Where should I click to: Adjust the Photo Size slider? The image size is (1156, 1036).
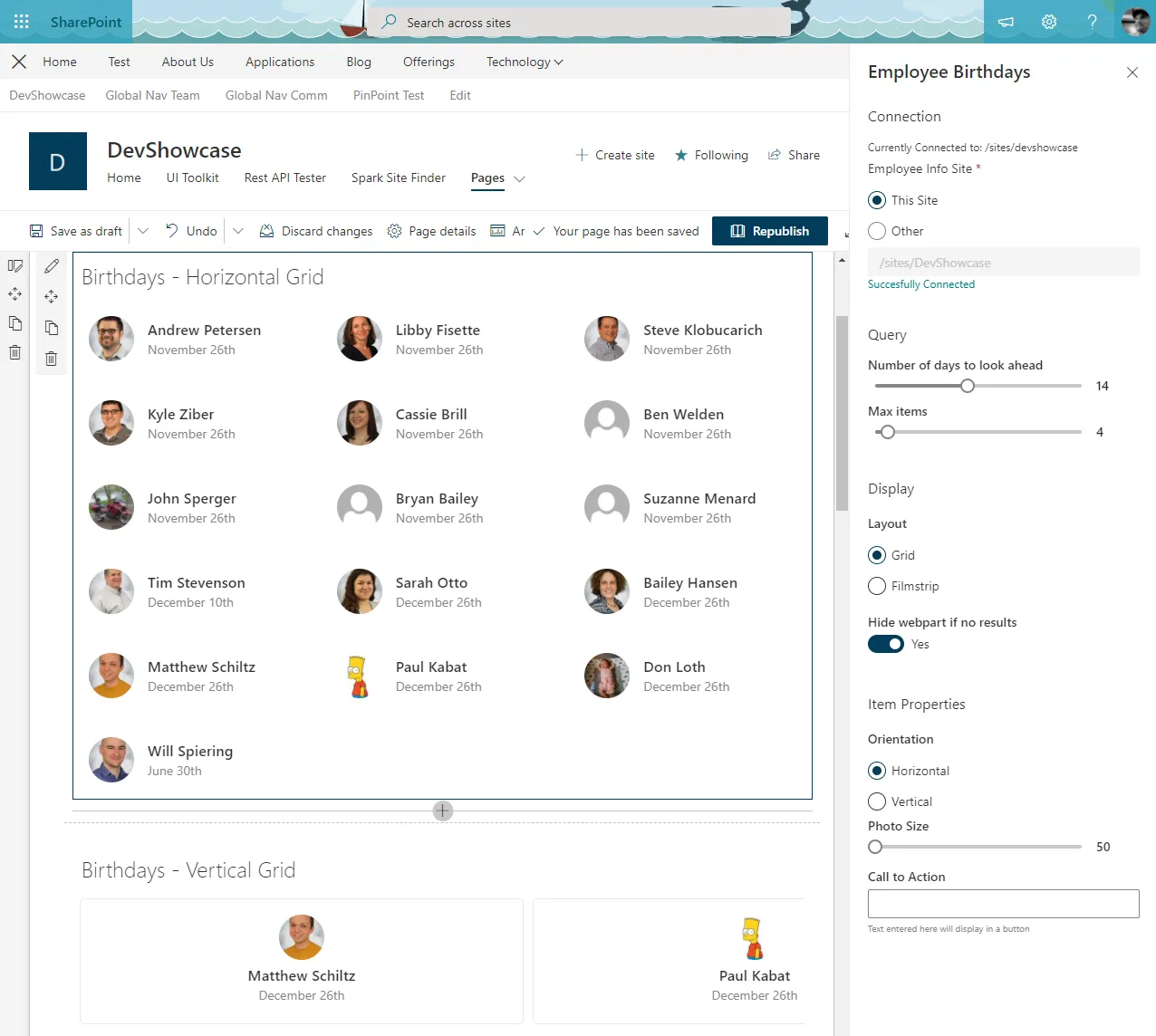[x=875, y=847]
